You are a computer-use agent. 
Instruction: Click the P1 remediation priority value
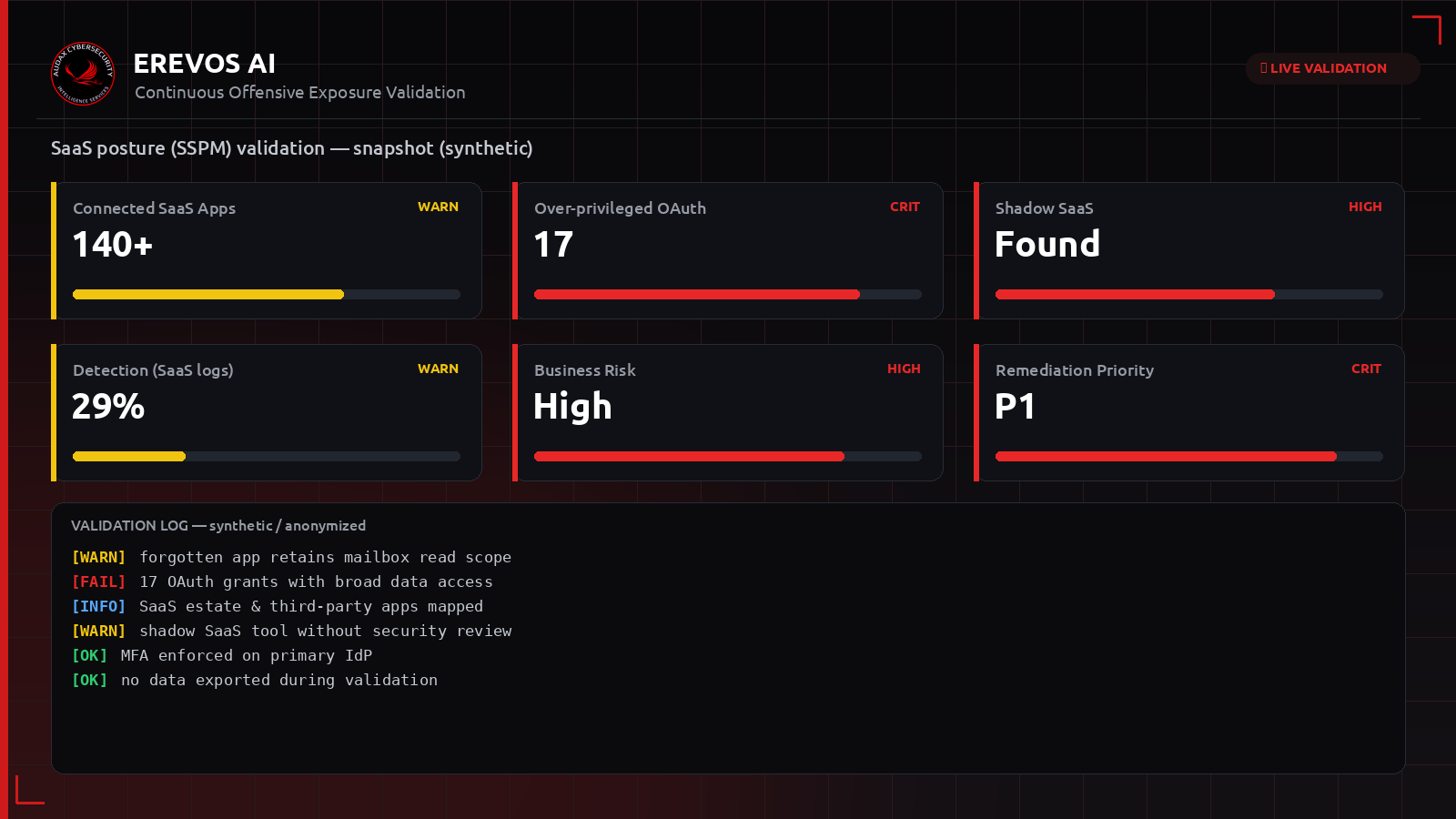pos(1016,407)
